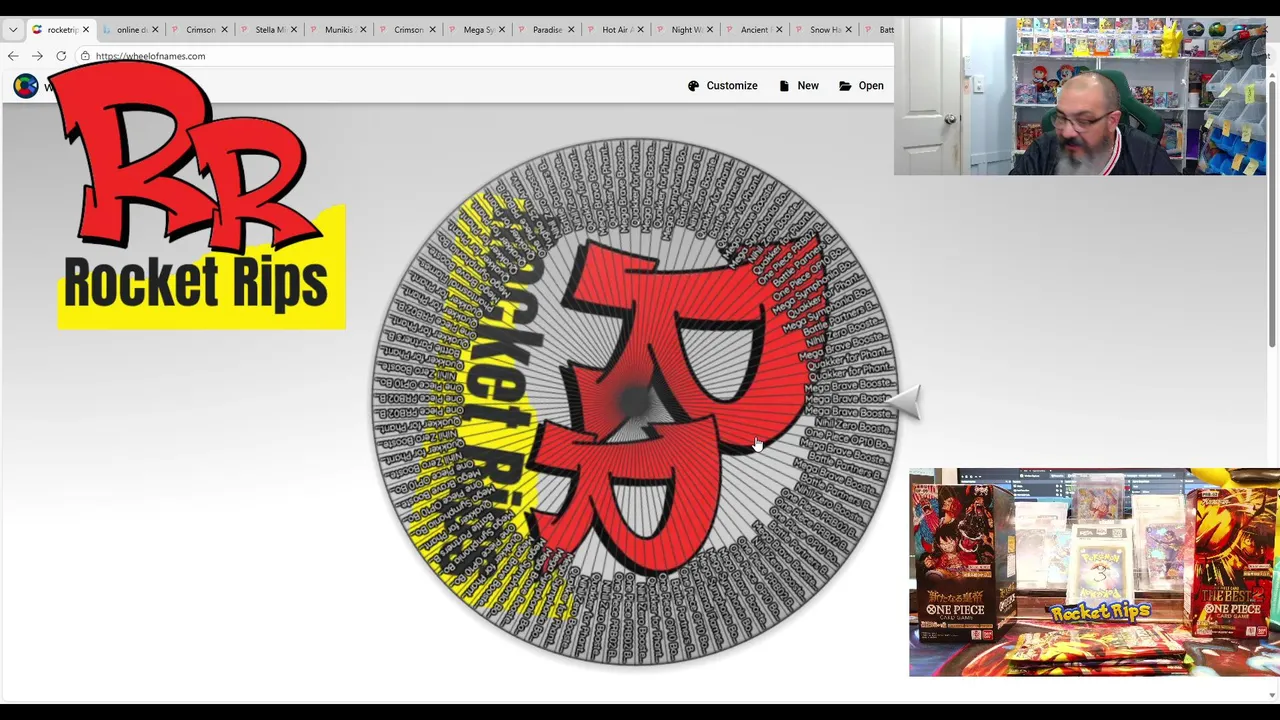
Task: Open a saved wheel with Open
Action: (x=861, y=86)
